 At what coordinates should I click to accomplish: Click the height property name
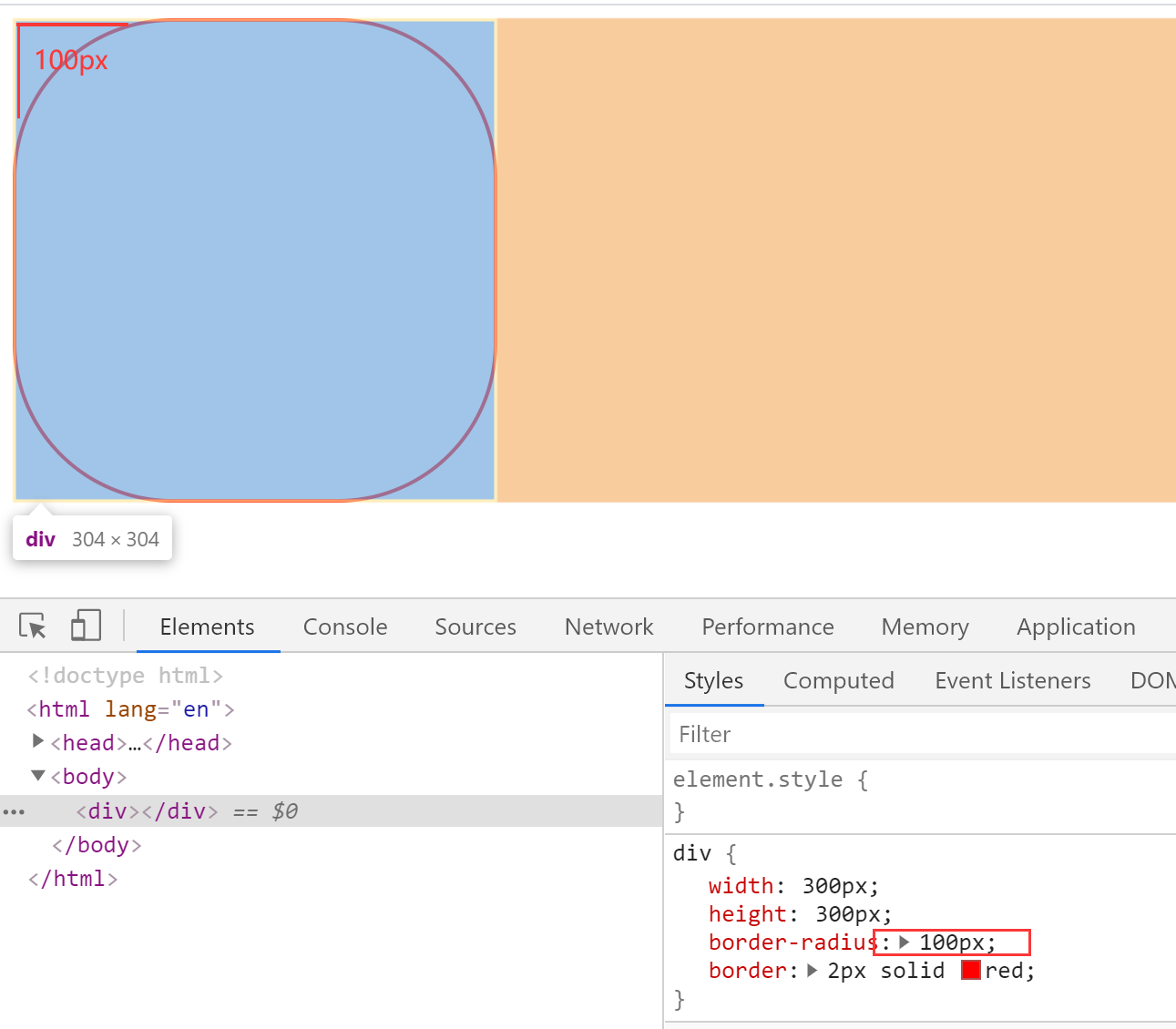click(x=748, y=914)
